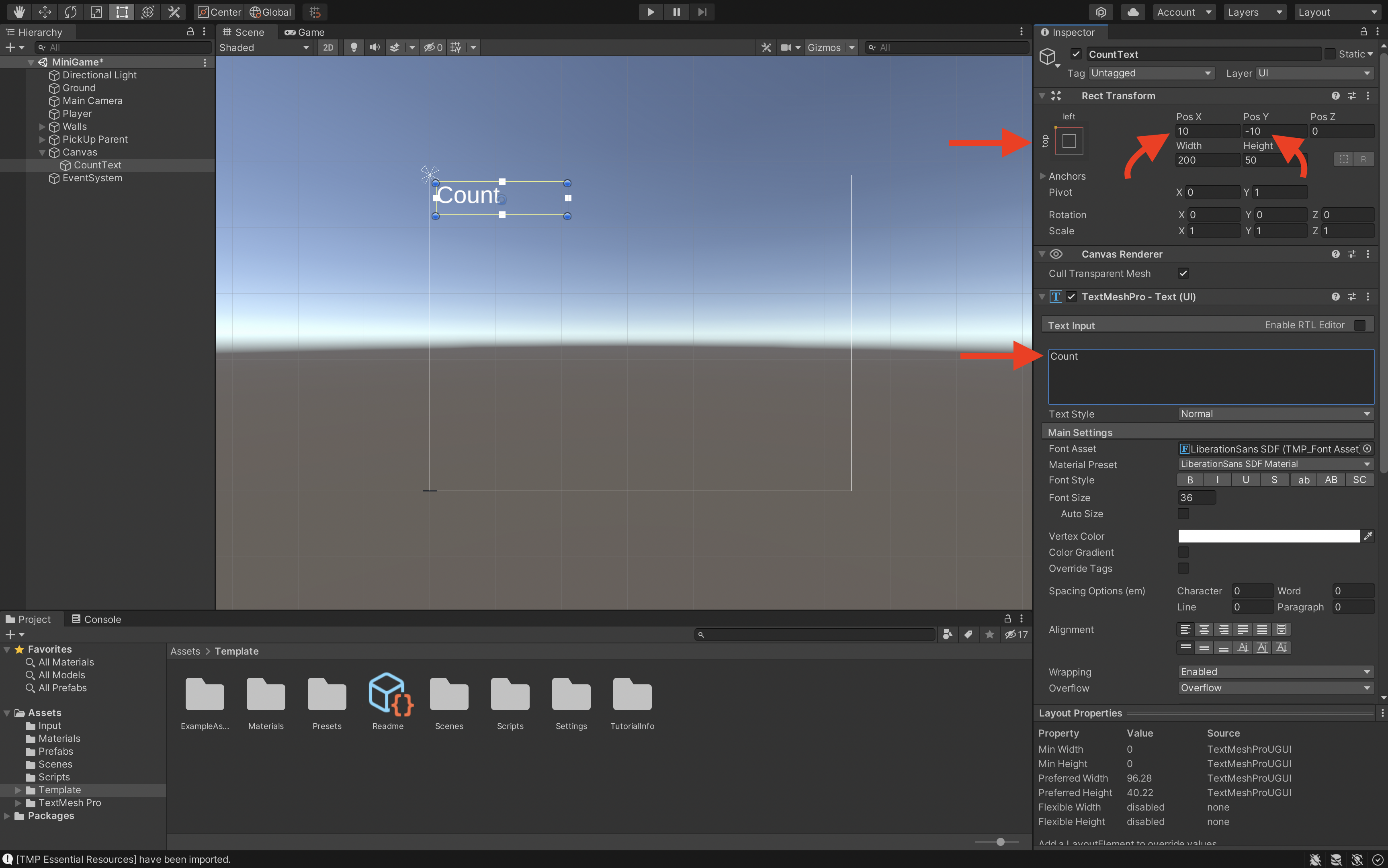1388x868 pixels.
Task: Select the Rect Transform tool
Action: click(x=122, y=12)
